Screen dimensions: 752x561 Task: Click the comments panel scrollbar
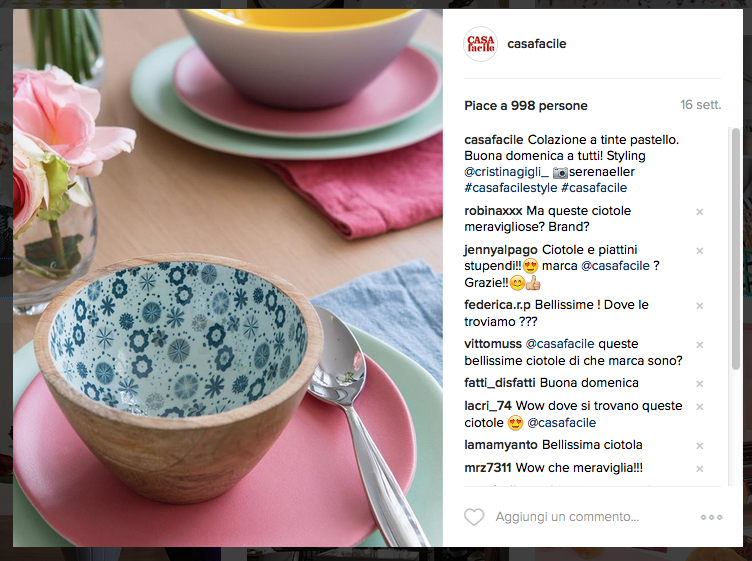[x=736, y=249]
